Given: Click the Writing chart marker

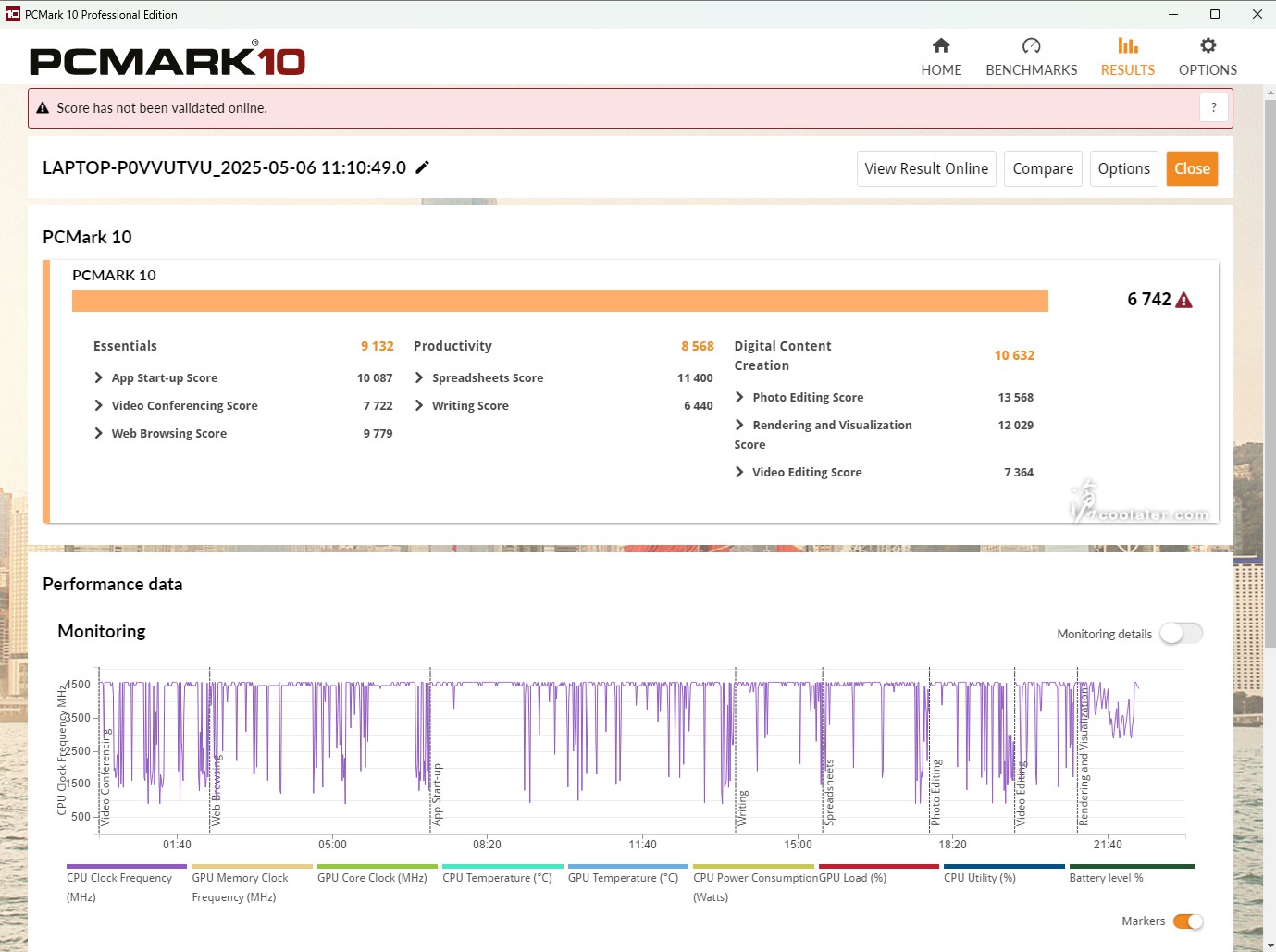Looking at the screenshot, I should (x=742, y=808).
